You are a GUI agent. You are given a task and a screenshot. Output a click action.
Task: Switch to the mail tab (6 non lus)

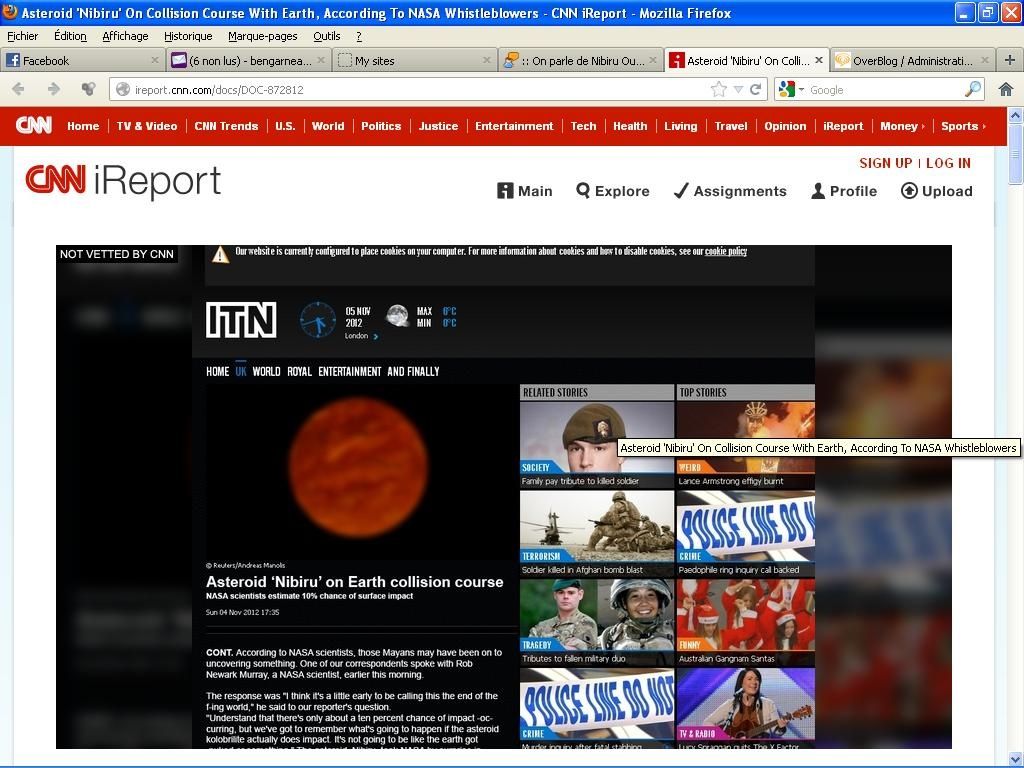(x=248, y=60)
